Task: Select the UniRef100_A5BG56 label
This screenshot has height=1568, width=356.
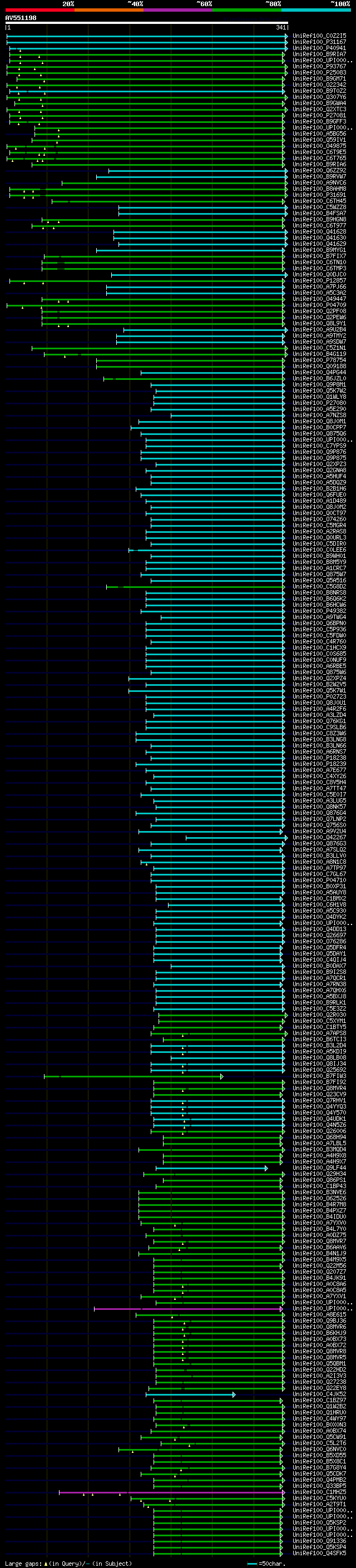Action: pyautogui.click(x=319, y=133)
